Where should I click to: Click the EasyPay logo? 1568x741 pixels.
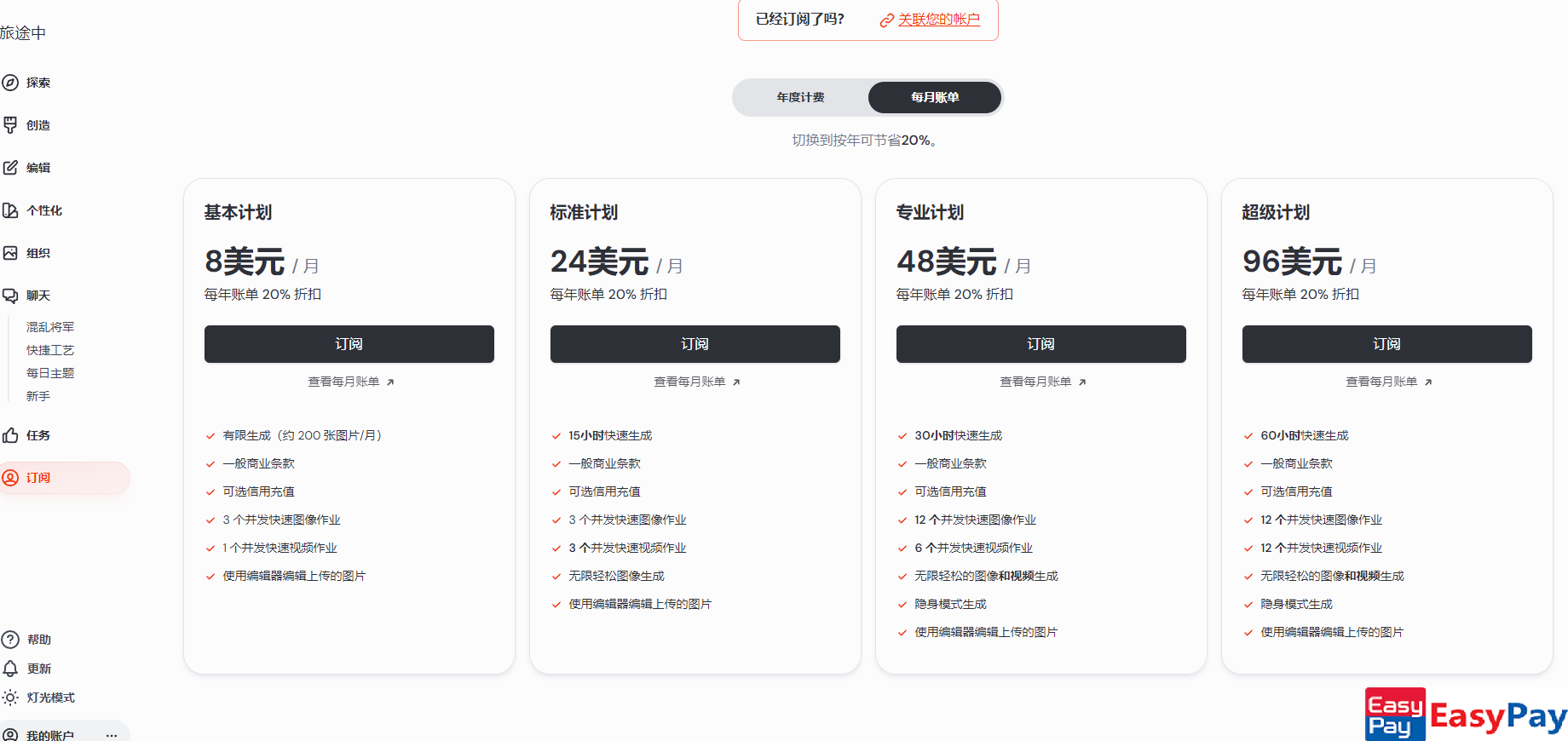(x=1465, y=715)
